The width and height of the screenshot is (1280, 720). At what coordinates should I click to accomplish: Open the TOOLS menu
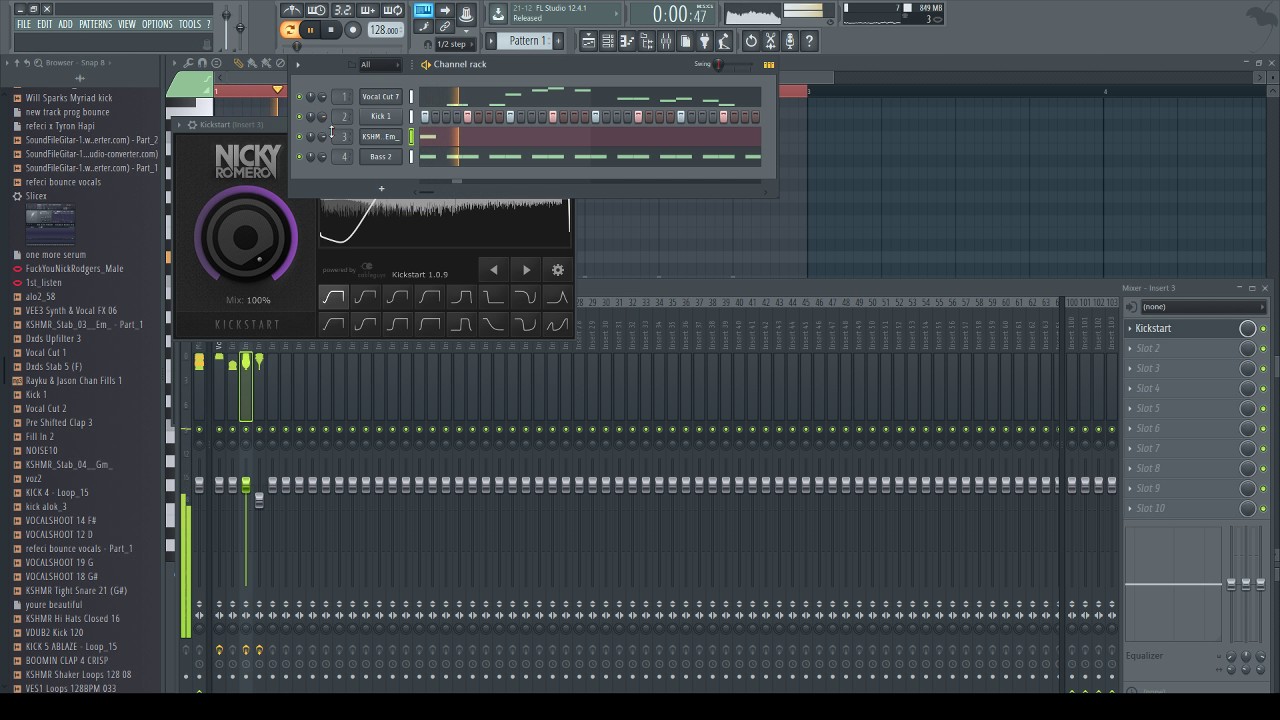coord(190,24)
